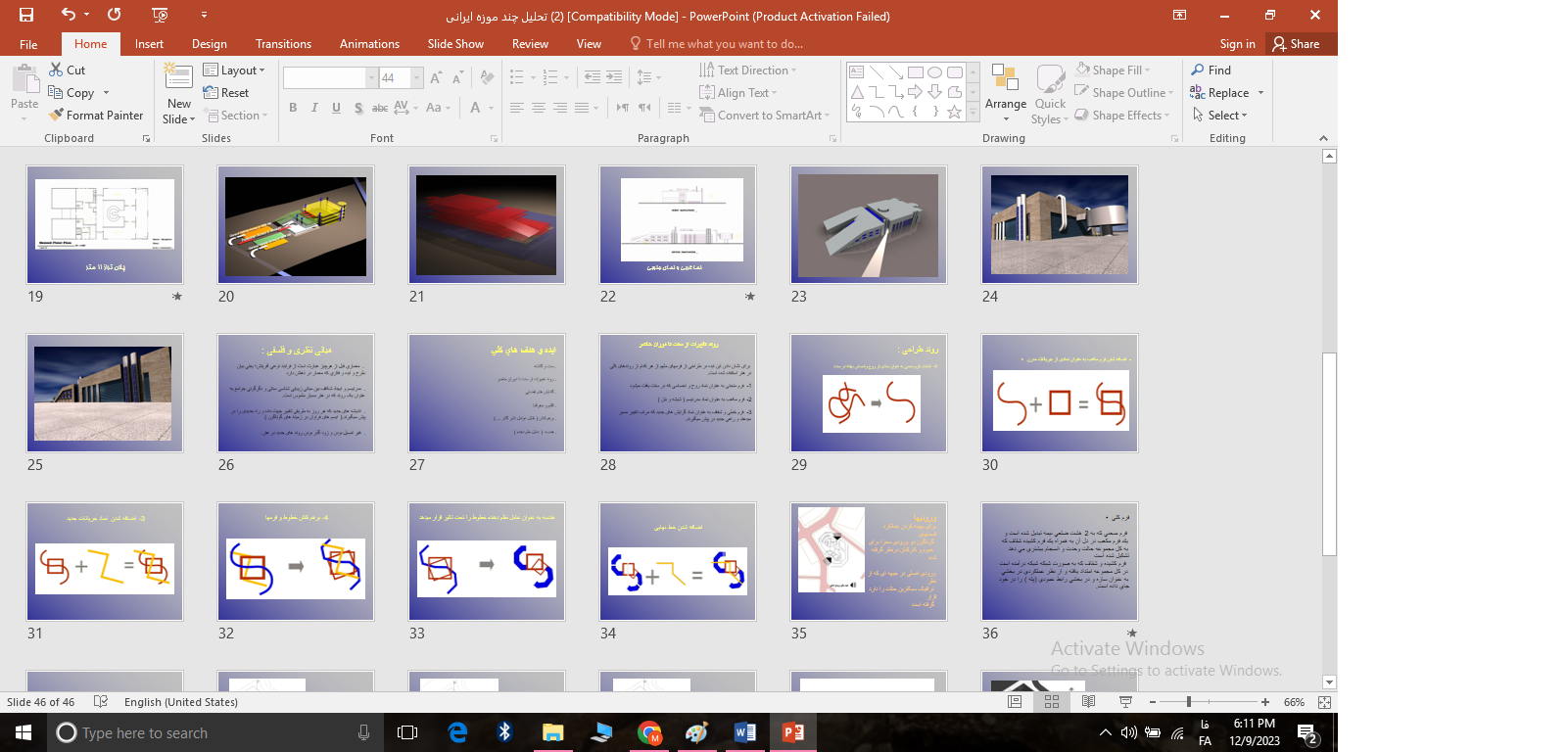Click the Share button
This screenshot has width=1568, height=752.
[1296, 44]
